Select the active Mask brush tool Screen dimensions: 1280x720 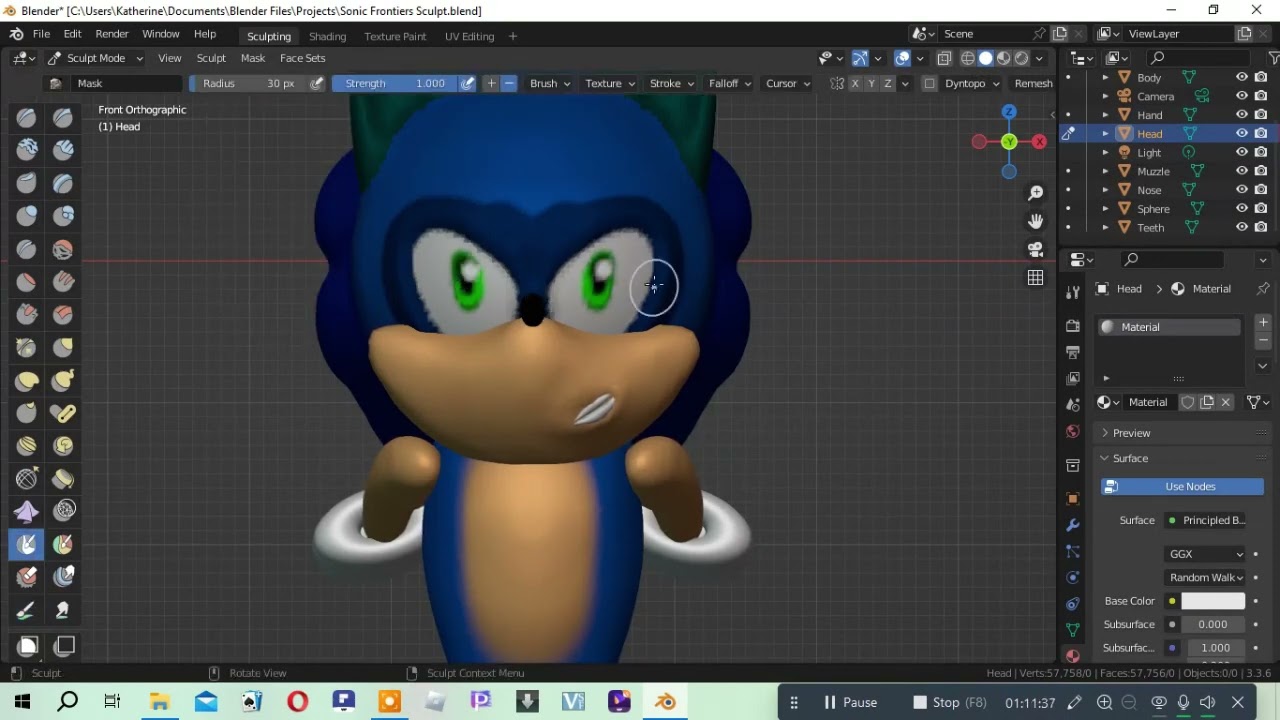click(27, 544)
